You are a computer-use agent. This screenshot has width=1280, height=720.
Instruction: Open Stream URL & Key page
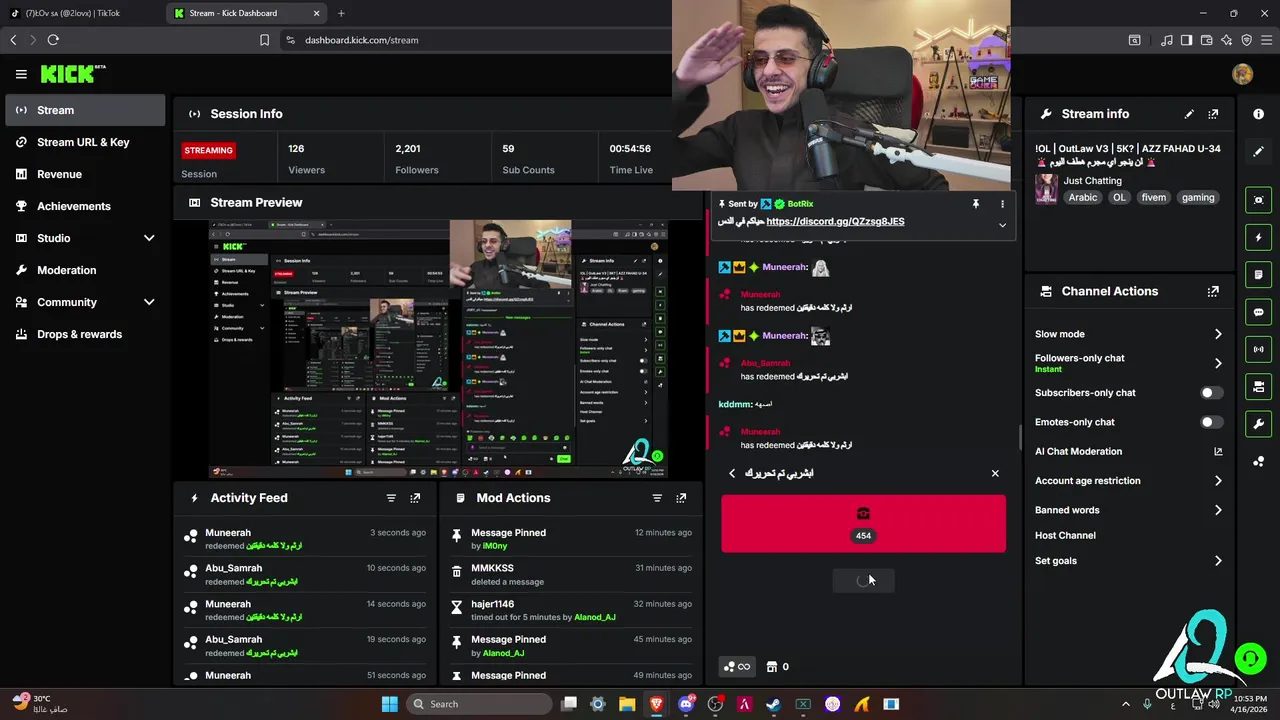[85, 142]
